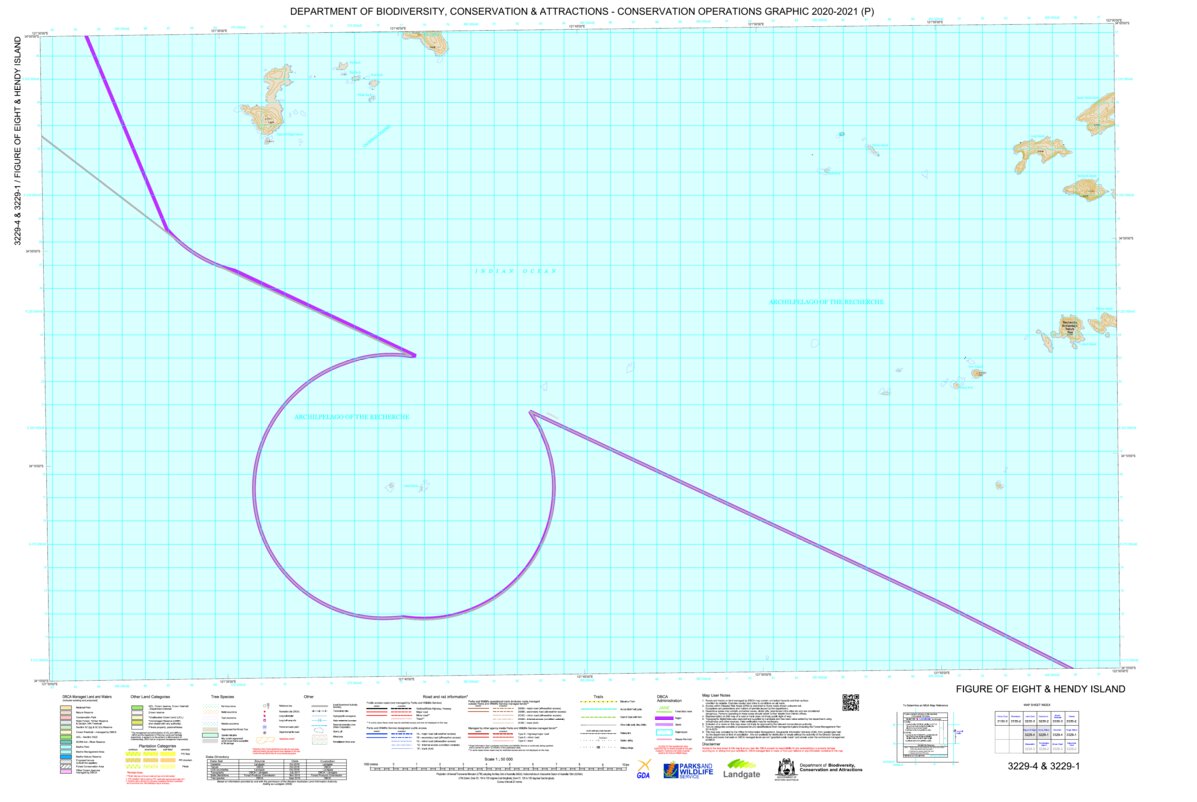Select highlighted sheet 3229-4 in Map Sheet Index

click(1031, 733)
